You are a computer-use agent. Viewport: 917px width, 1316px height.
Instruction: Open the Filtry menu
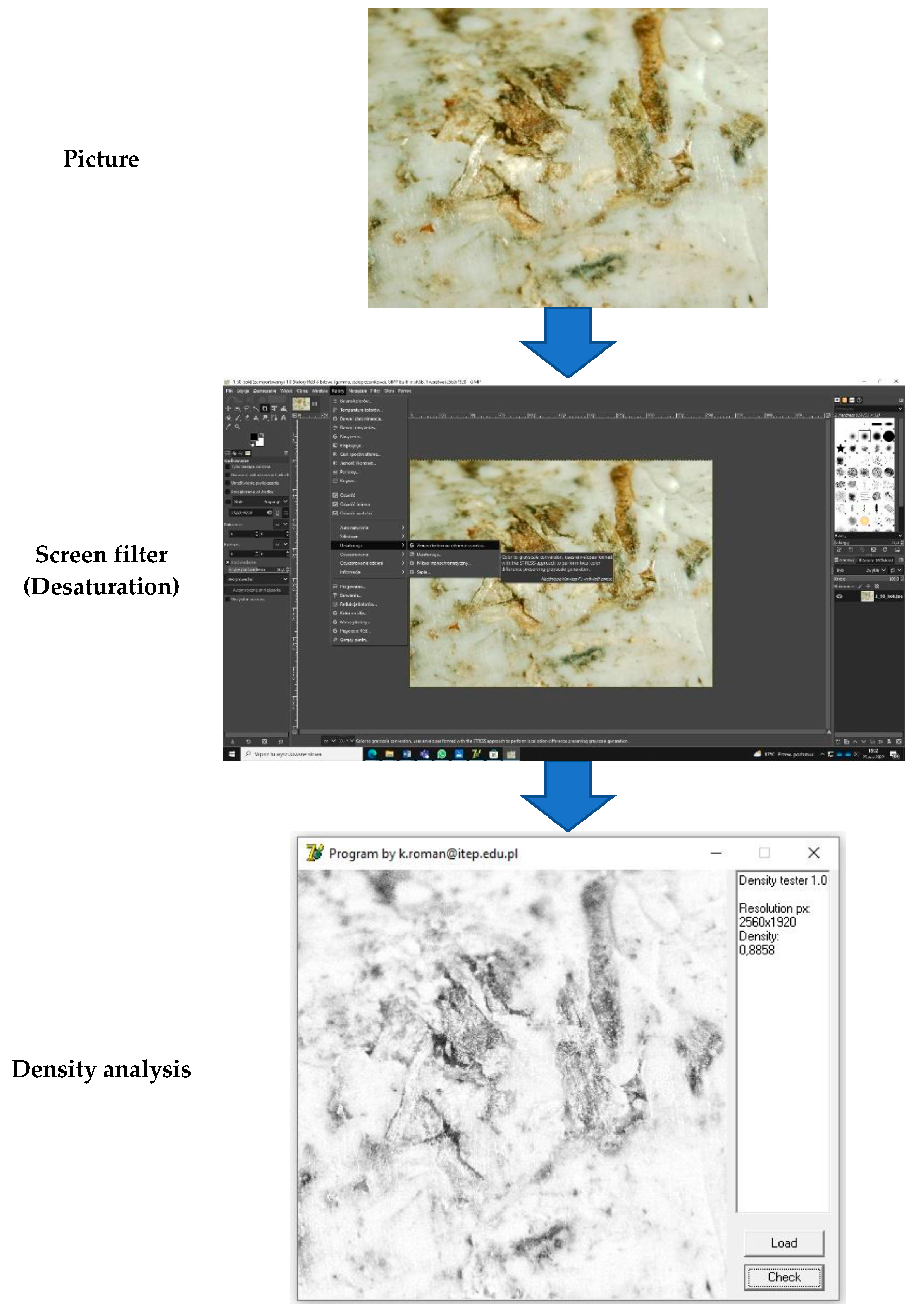[x=375, y=391]
